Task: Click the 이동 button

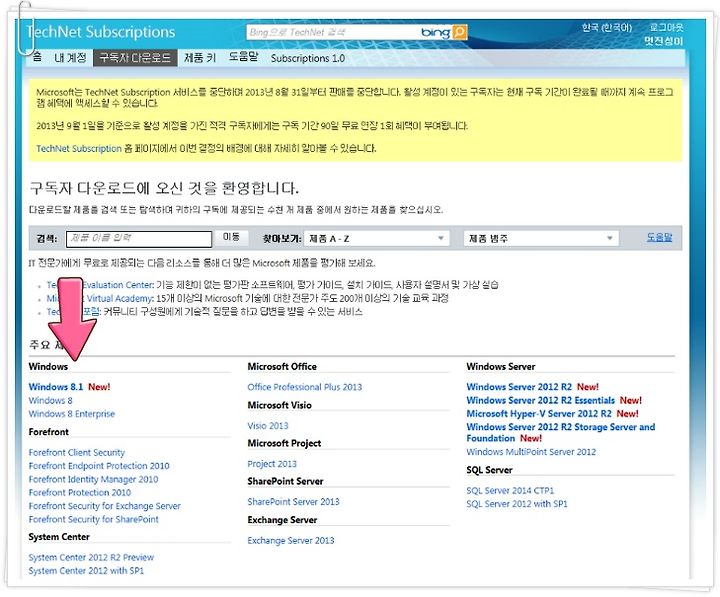Action: click(x=231, y=237)
